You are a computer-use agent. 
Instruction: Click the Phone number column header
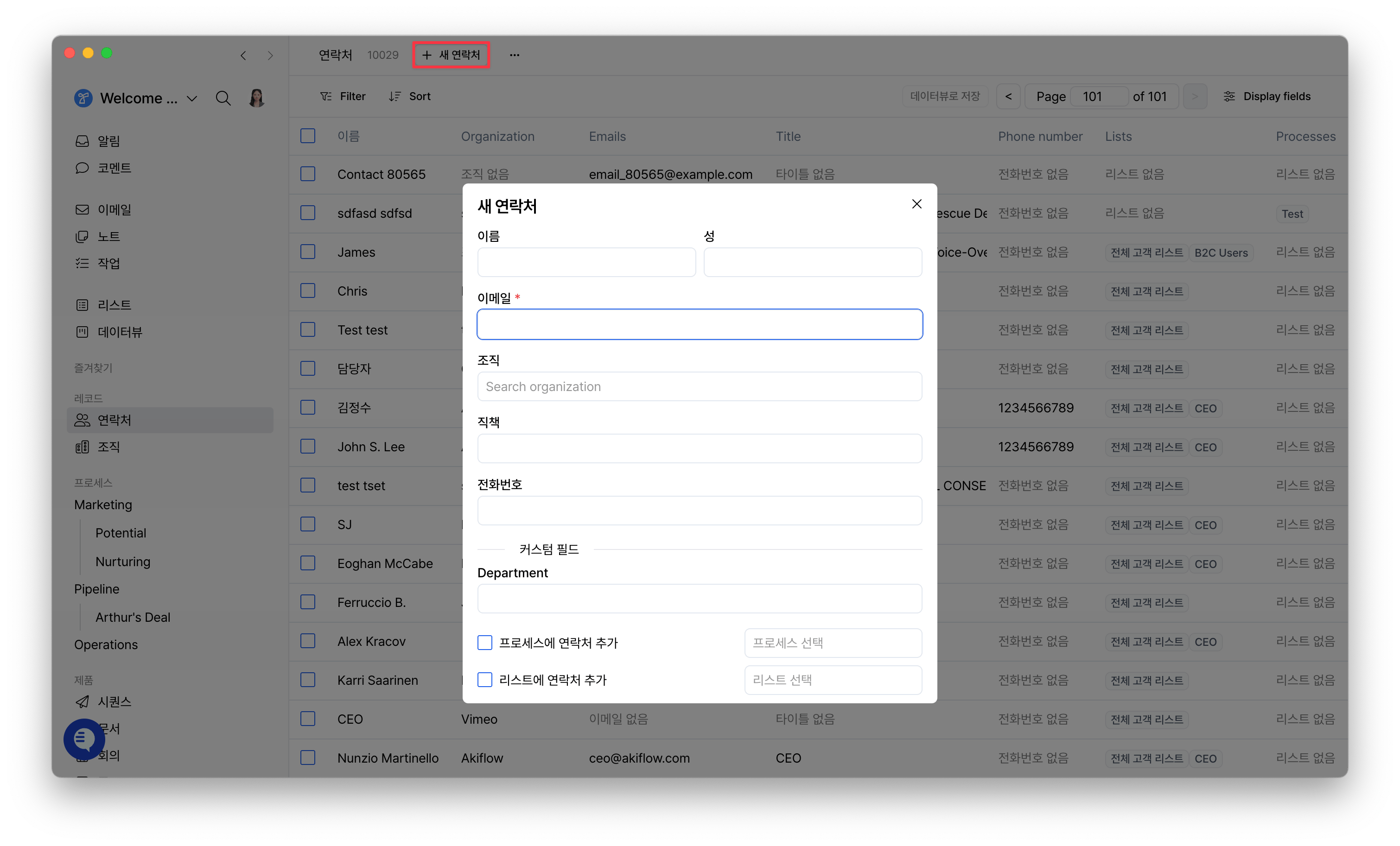pyautogui.click(x=1040, y=136)
